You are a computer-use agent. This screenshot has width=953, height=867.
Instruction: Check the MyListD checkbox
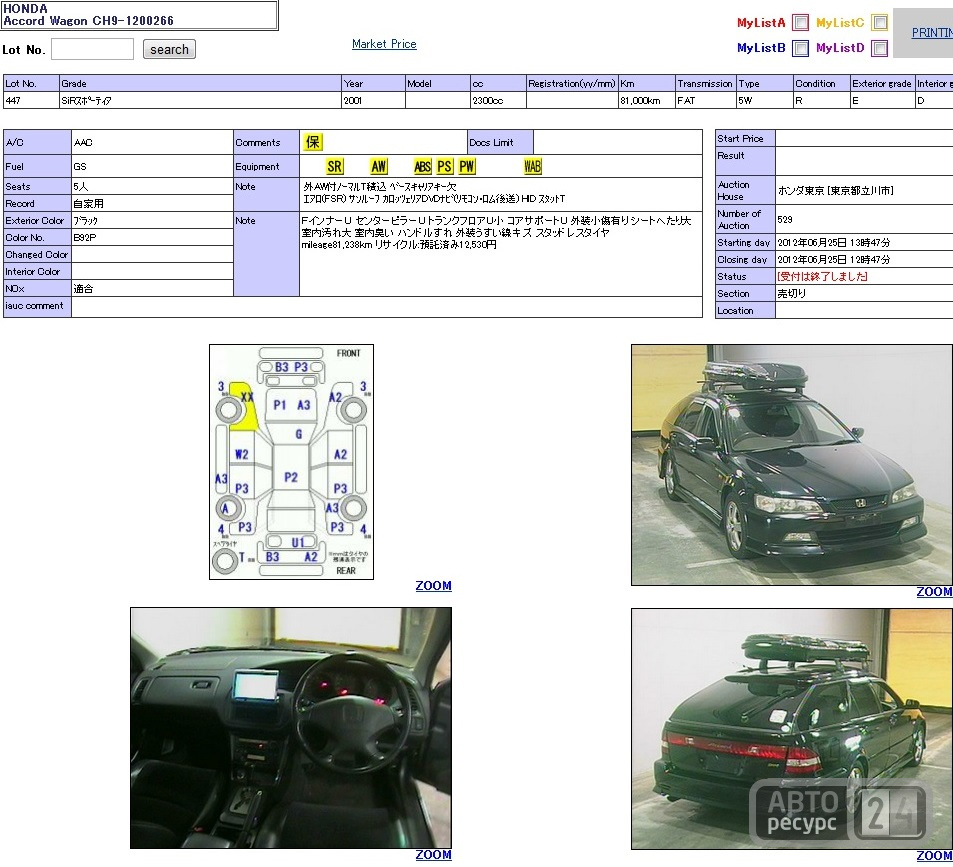point(879,48)
